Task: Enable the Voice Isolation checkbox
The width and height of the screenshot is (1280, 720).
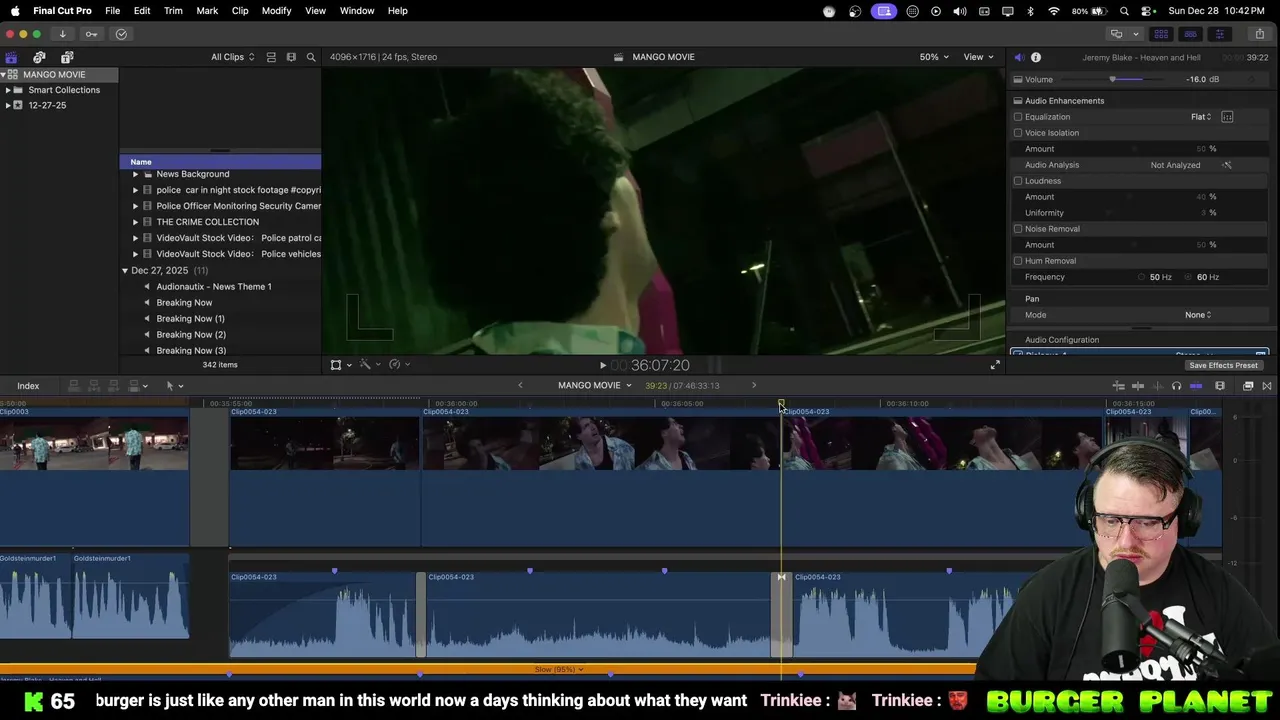Action: pos(1018,133)
